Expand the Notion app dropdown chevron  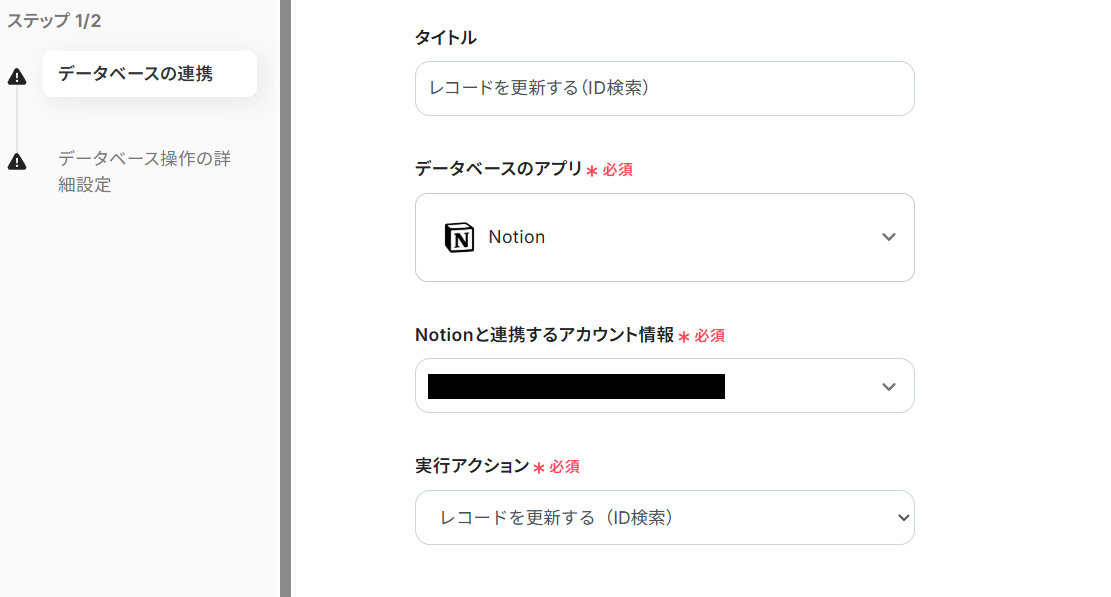(x=888, y=237)
